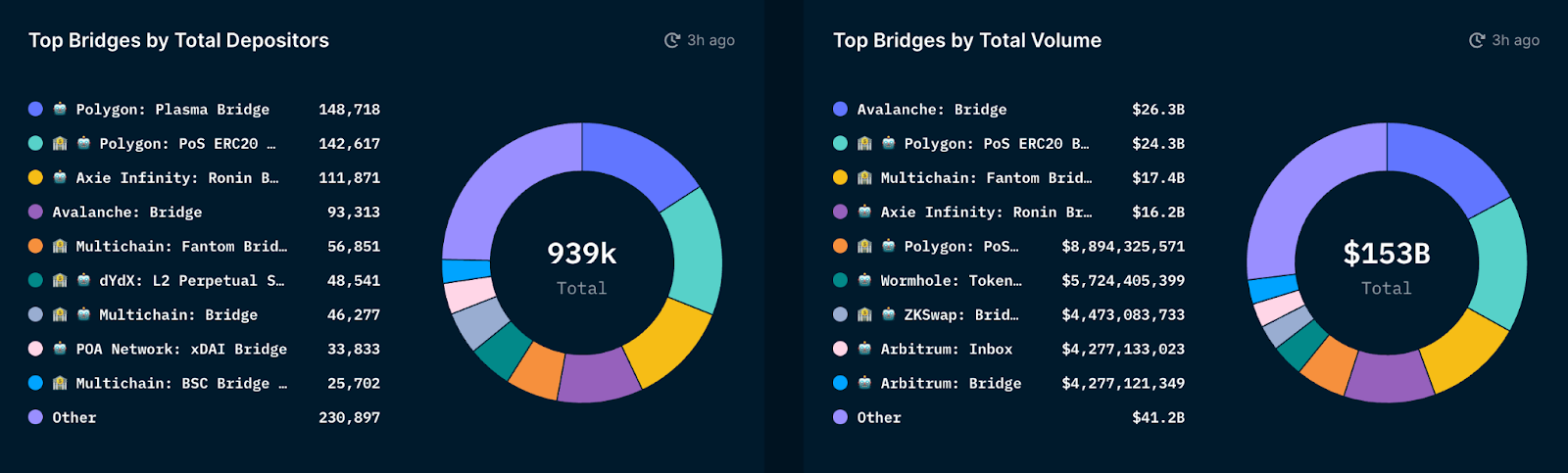Viewport: 1568px width, 473px height.
Task: Click orange segment of Volume donut chart
Action: pyautogui.click(x=1329, y=364)
